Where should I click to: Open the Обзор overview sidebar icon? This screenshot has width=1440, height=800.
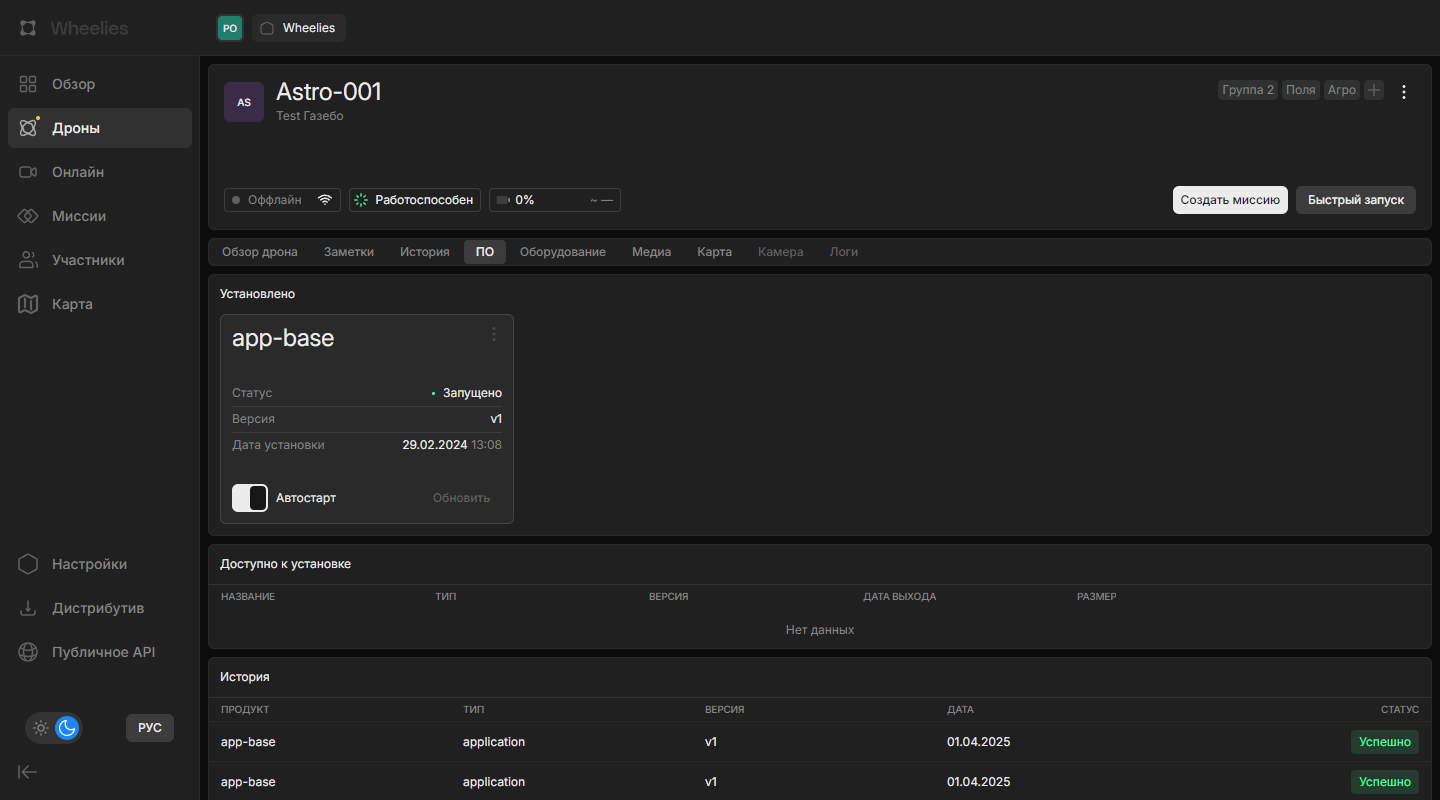(28, 84)
